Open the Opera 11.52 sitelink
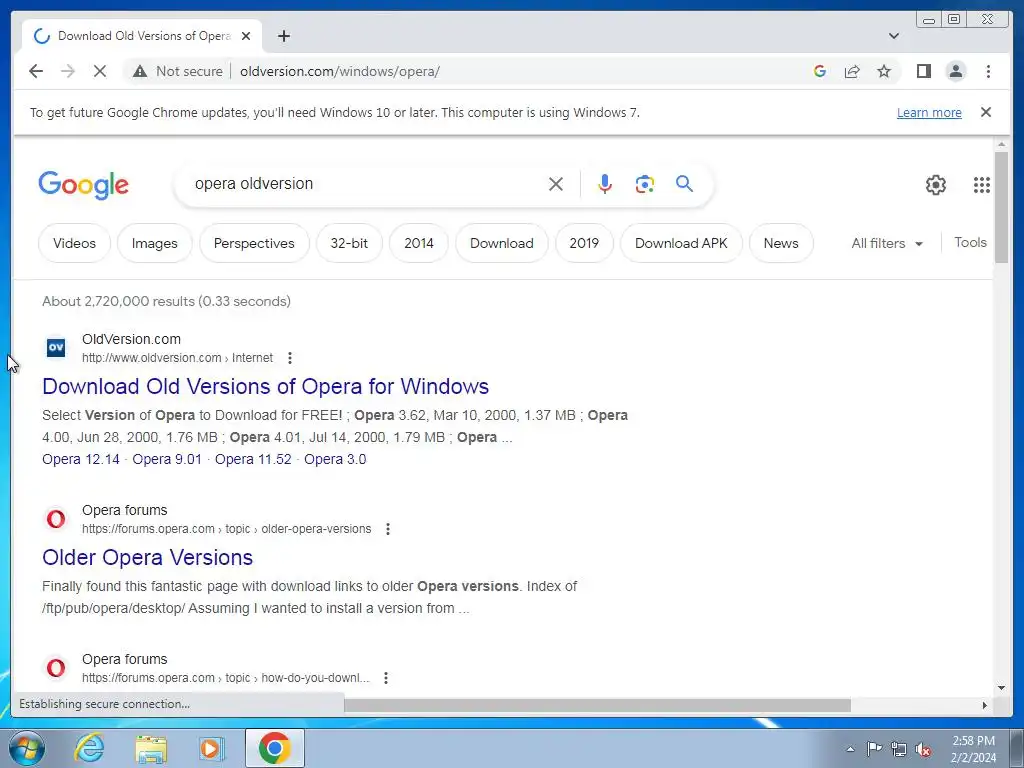The width and height of the screenshot is (1024, 768). pyautogui.click(x=253, y=459)
